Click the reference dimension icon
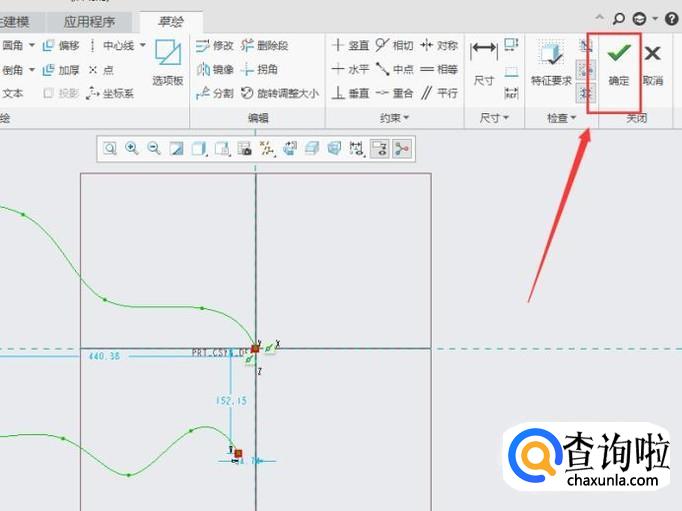 [x=511, y=93]
